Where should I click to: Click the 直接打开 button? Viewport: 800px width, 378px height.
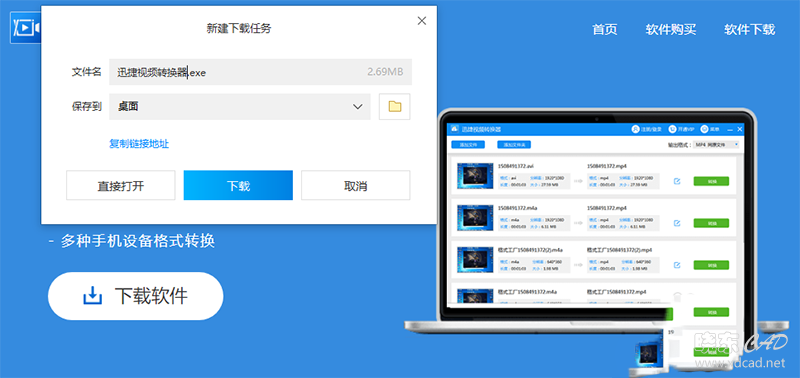click(121, 185)
